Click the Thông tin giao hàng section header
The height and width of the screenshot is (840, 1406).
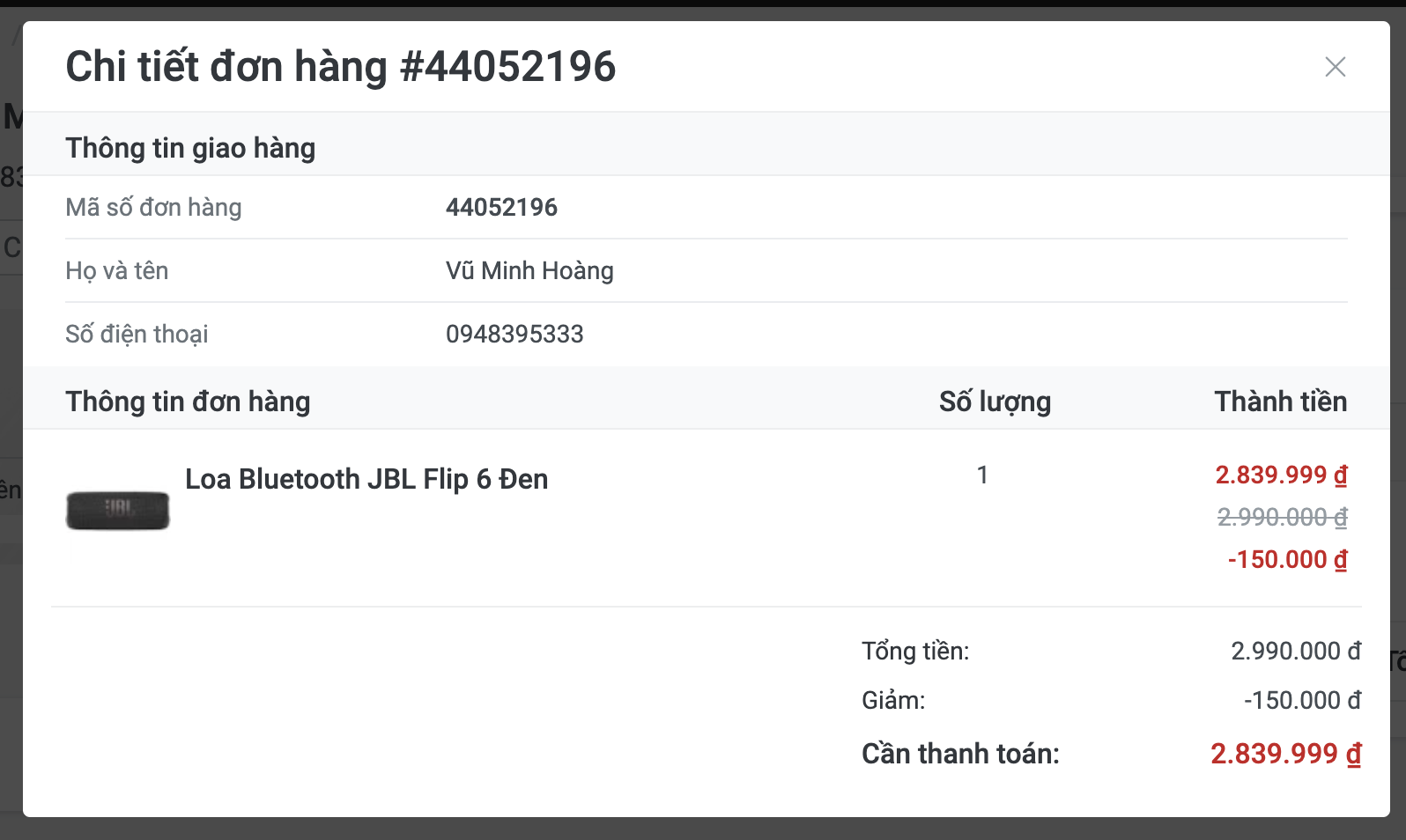(x=190, y=148)
